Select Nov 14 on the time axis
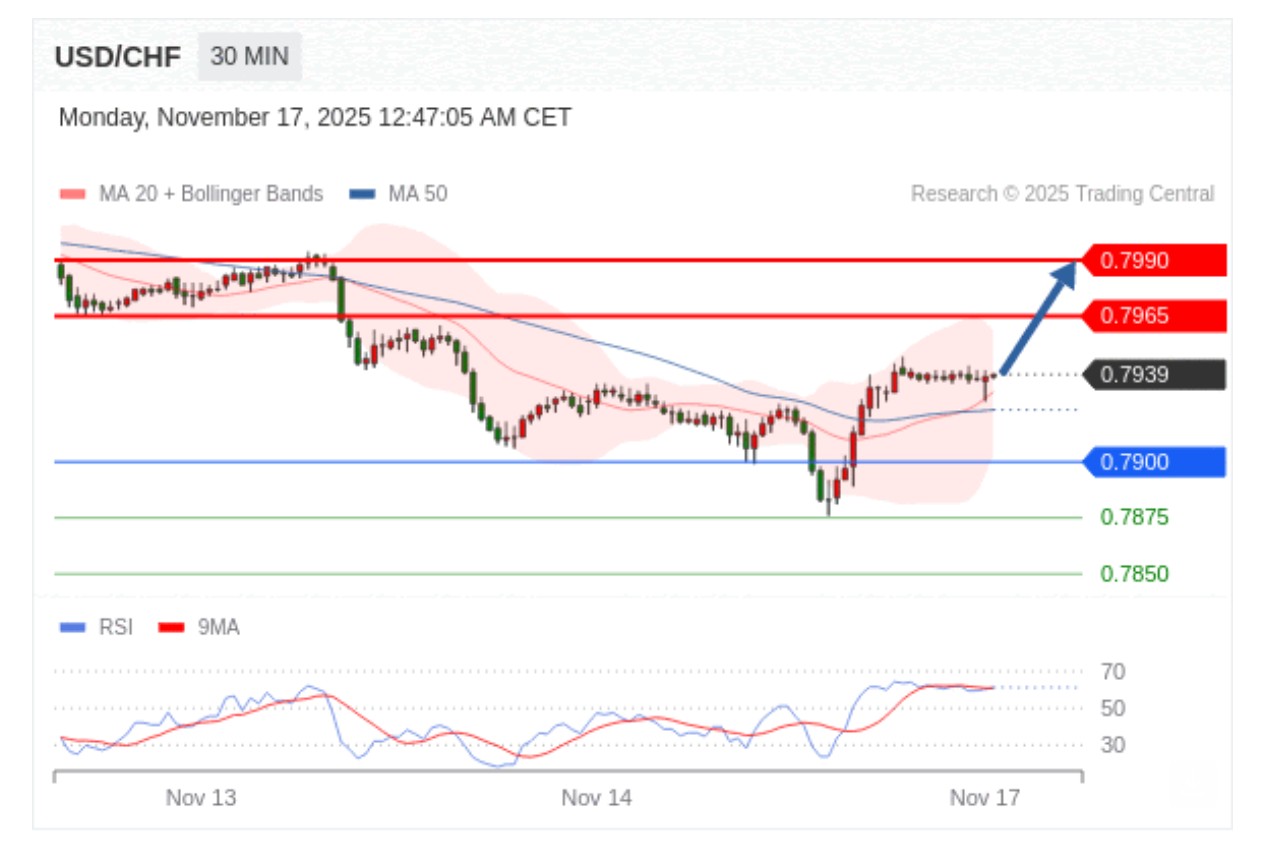 point(597,798)
